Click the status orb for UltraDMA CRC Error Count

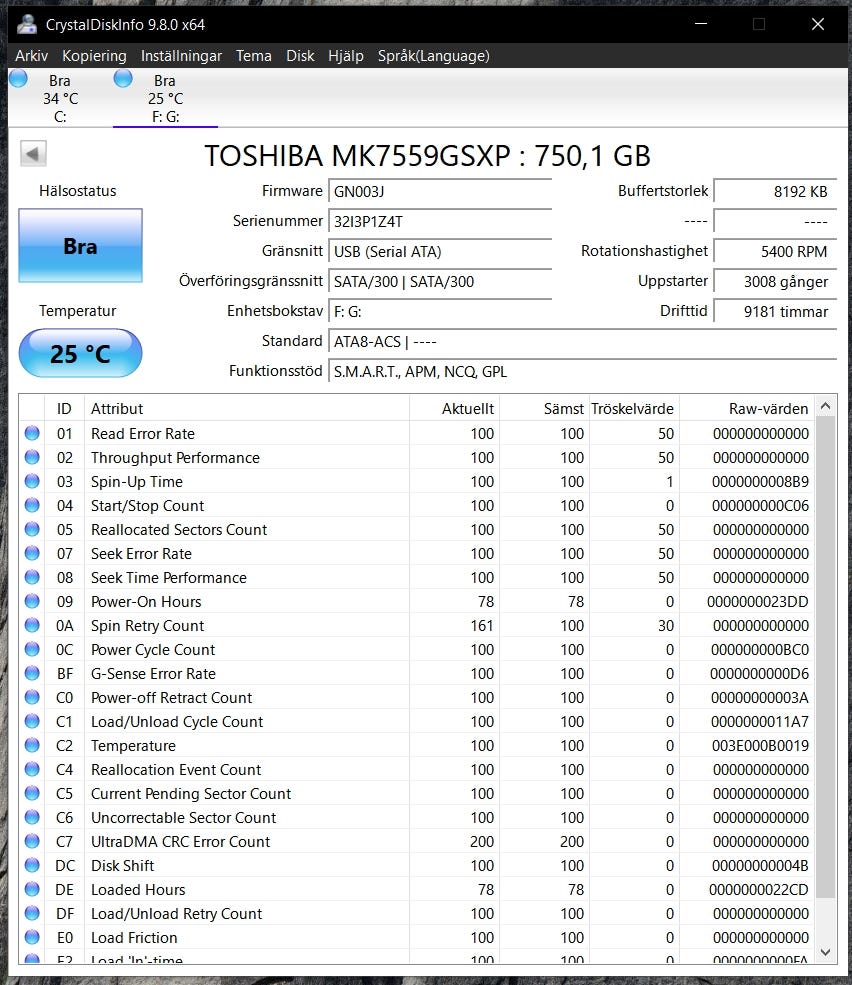pyautogui.click(x=32, y=841)
